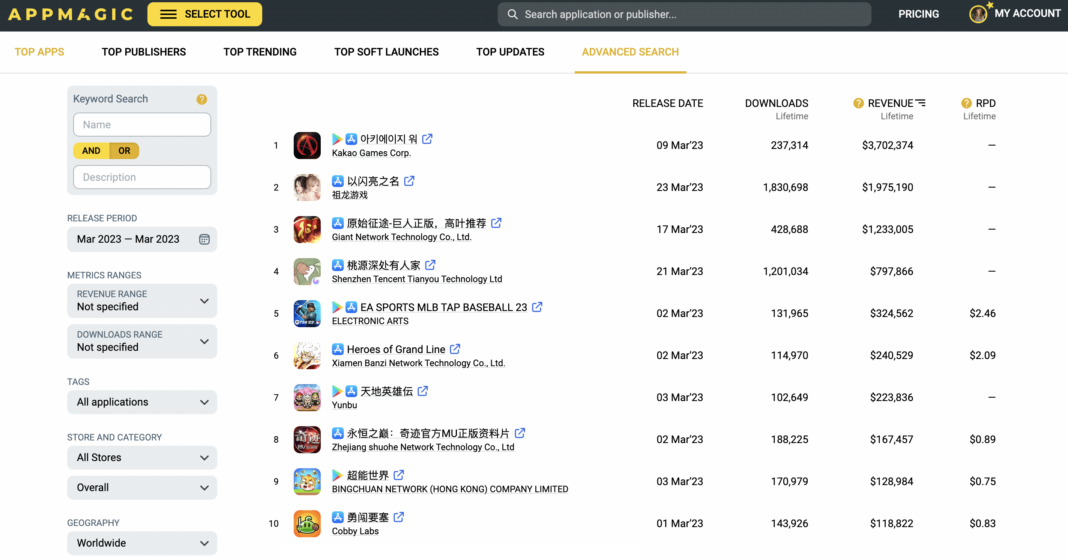Screen dimensions: 1068x559
Task: Click the RPD column info icon
Action: tap(966, 103)
